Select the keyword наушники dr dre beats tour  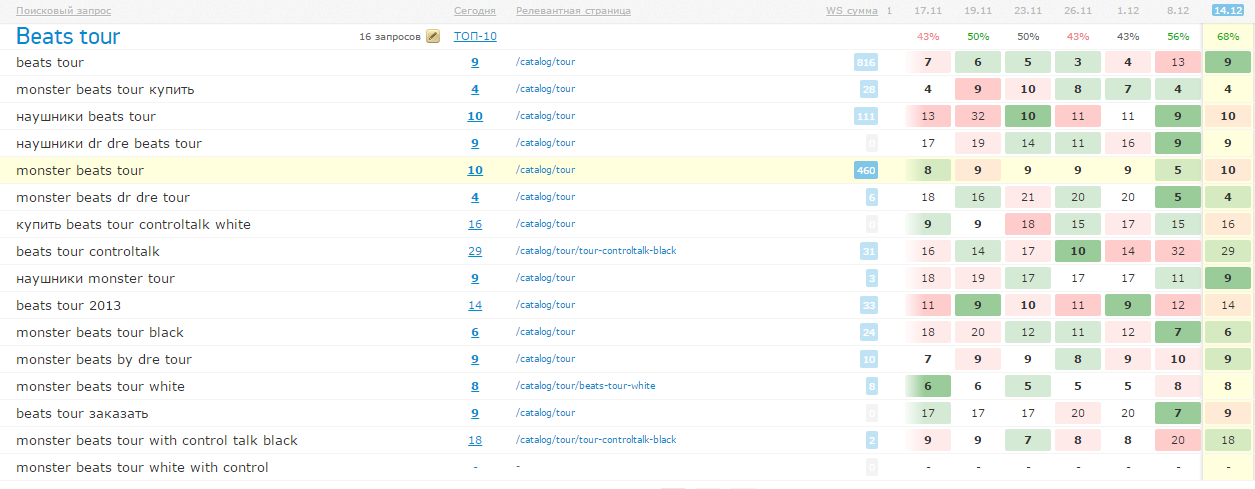point(109,143)
